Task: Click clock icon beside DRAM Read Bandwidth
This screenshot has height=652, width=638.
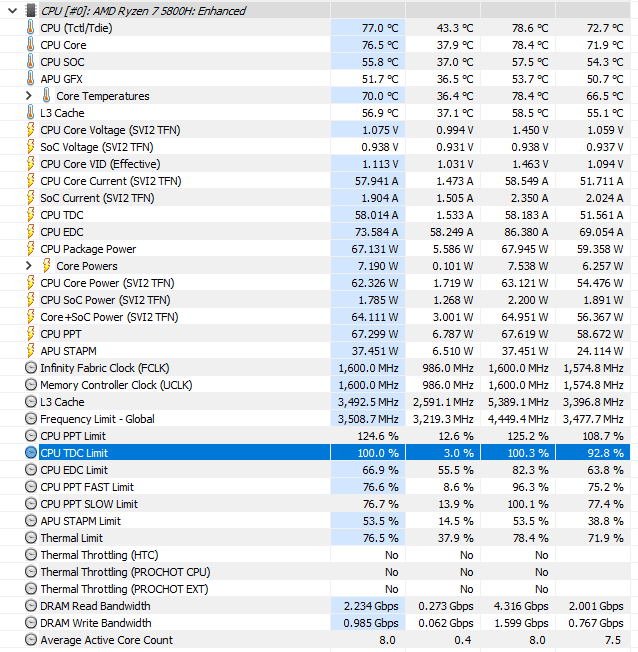Action: tap(31, 606)
